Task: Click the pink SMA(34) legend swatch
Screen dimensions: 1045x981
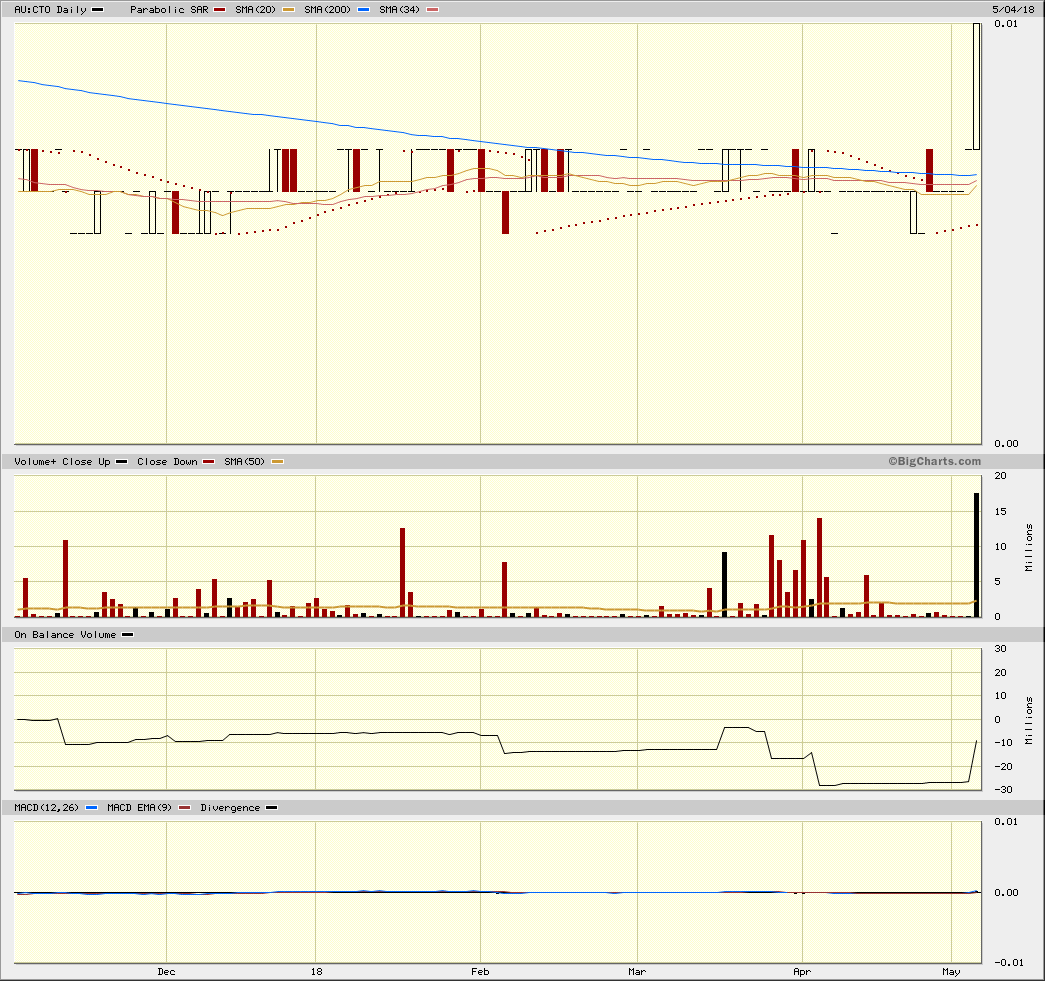Action: click(x=433, y=10)
